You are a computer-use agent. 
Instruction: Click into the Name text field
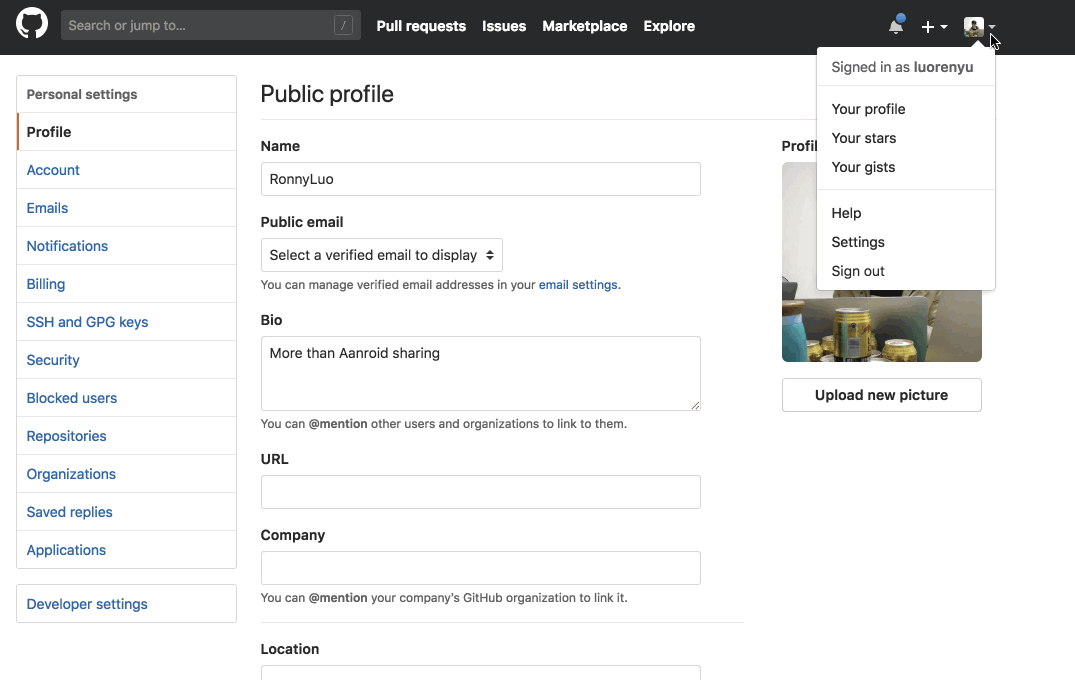pyautogui.click(x=480, y=179)
